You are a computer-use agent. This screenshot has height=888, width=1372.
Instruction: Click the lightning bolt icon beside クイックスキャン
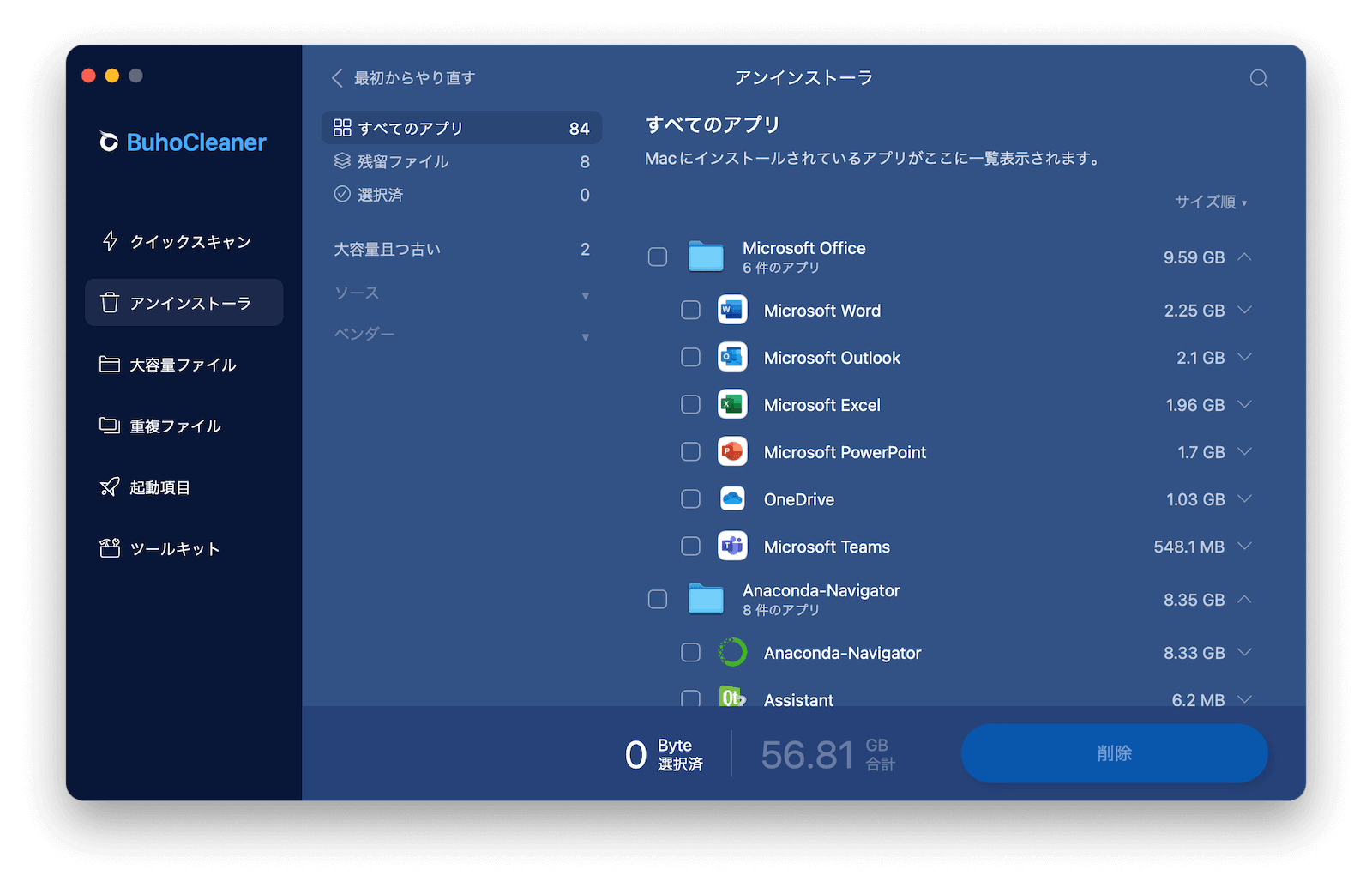pyautogui.click(x=110, y=241)
